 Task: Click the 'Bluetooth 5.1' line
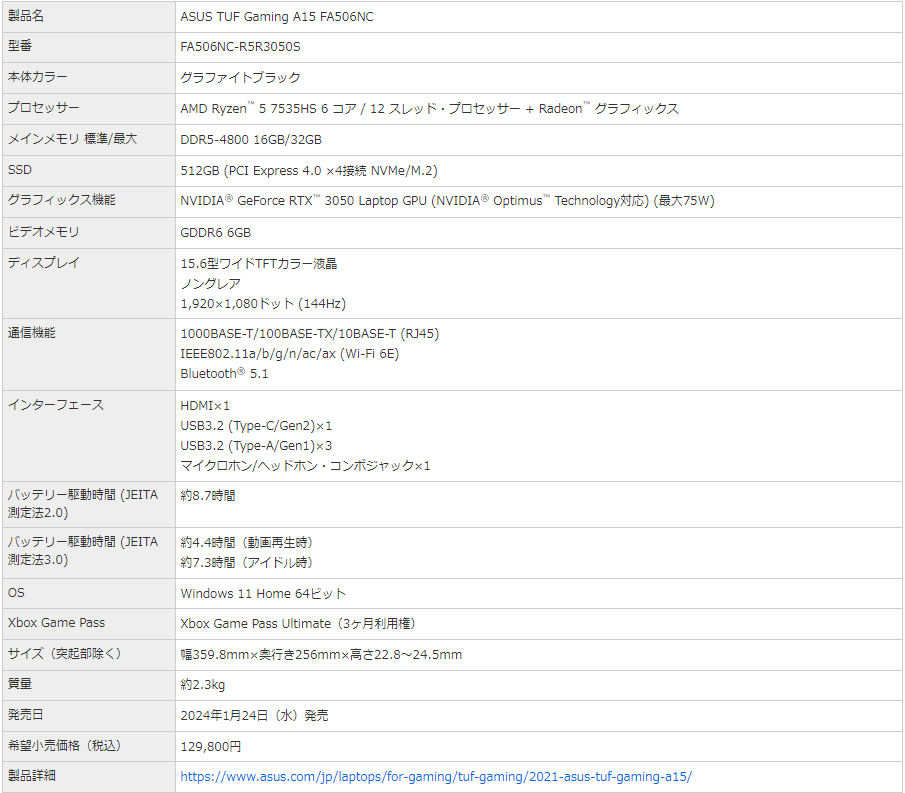pyautogui.click(x=224, y=373)
